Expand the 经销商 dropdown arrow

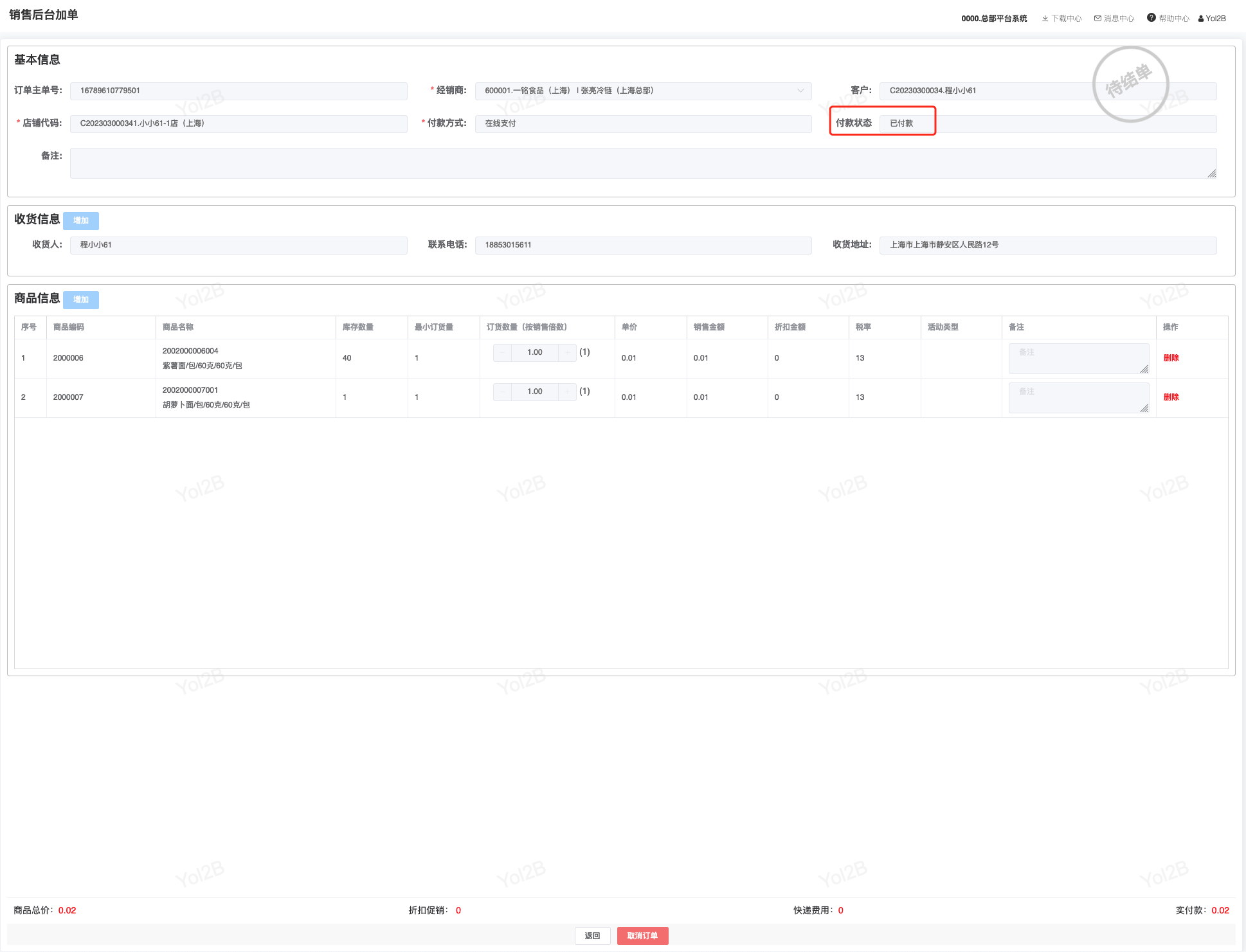(x=800, y=91)
